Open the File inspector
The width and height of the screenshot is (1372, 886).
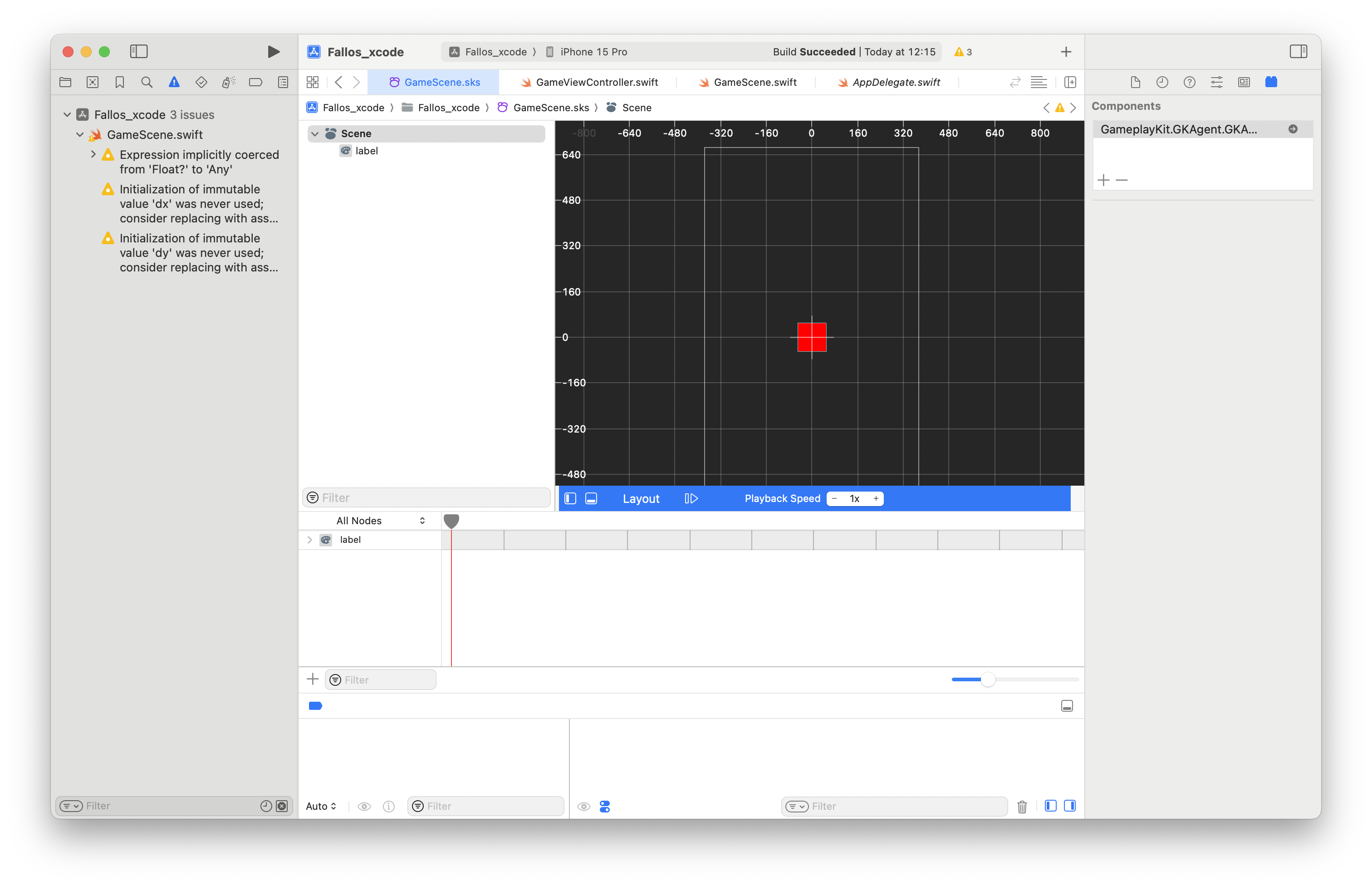tap(1135, 82)
